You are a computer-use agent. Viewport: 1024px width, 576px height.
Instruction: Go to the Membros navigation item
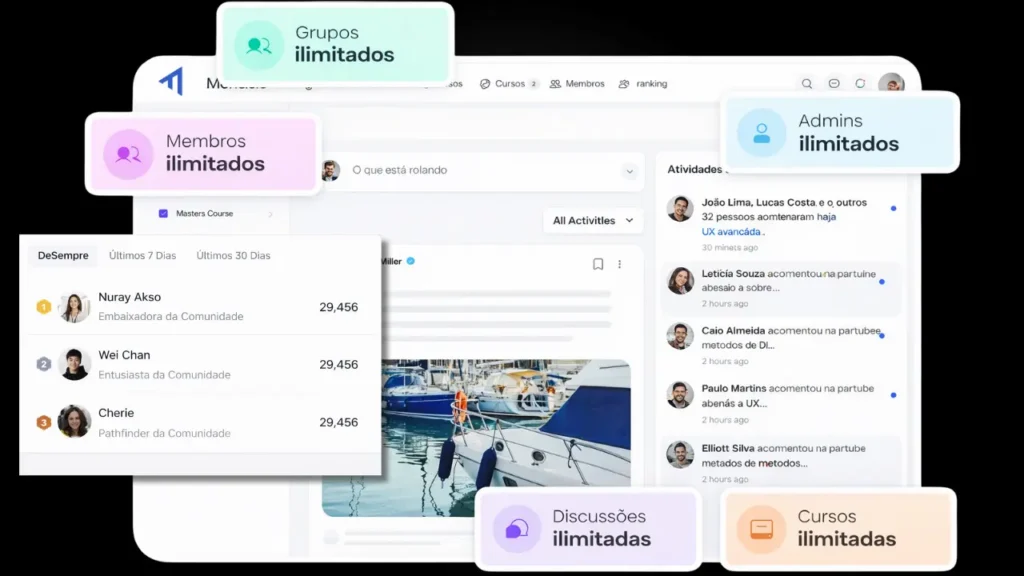pyautogui.click(x=577, y=84)
